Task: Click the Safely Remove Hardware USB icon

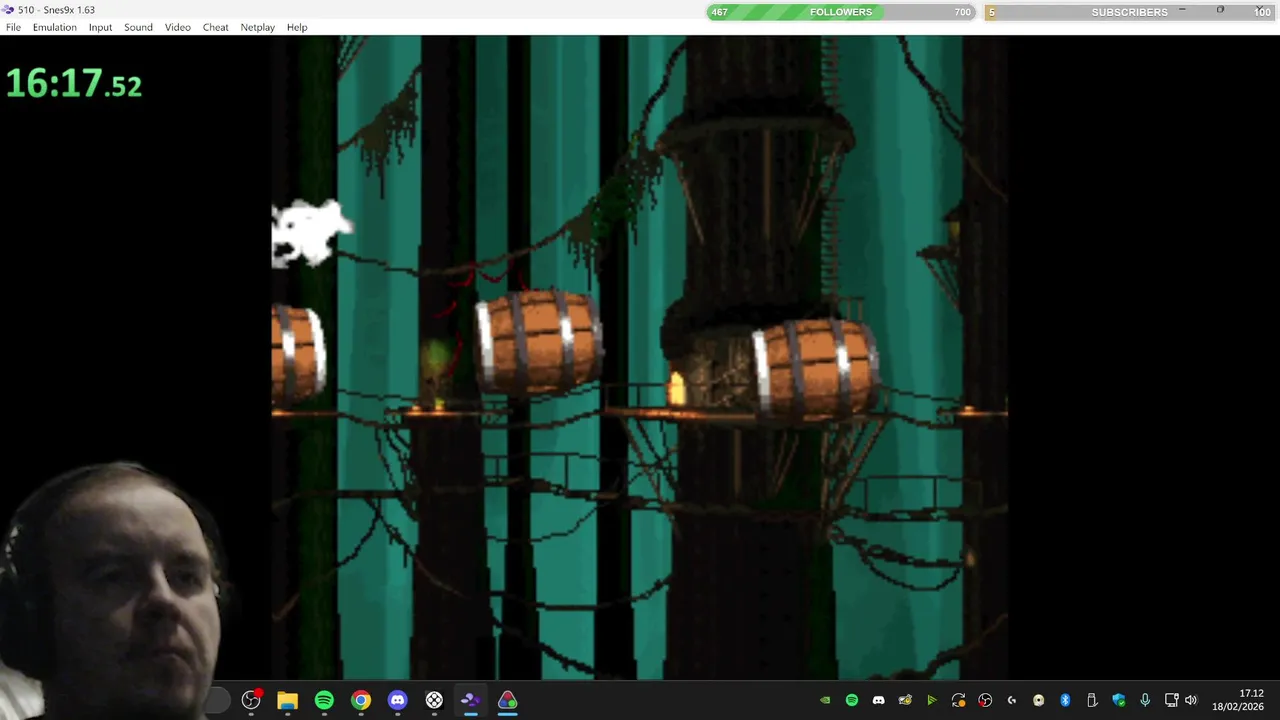Action: coord(1092,700)
